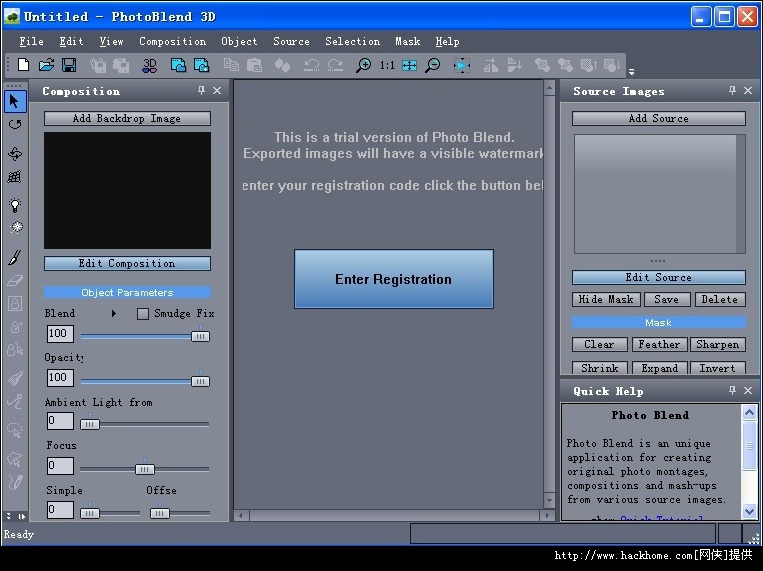The height and width of the screenshot is (571, 763).
Task: Click the Blend slider handle
Action: pyautogui.click(x=200, y=336)
